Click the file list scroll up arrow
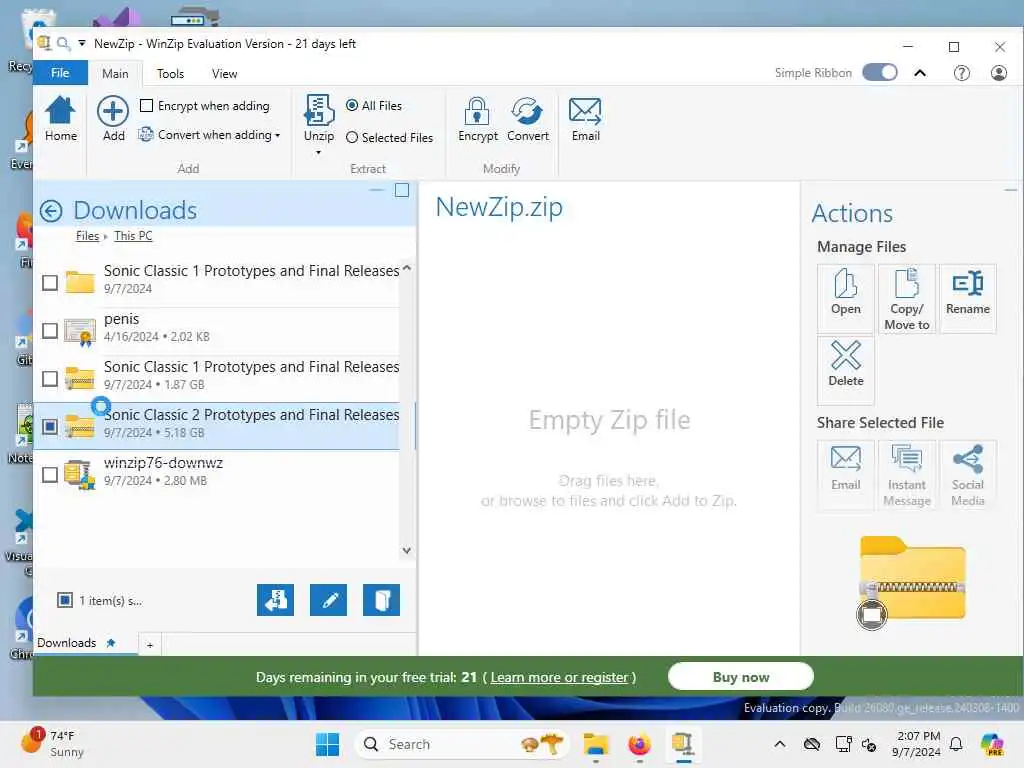 [407, 268]
